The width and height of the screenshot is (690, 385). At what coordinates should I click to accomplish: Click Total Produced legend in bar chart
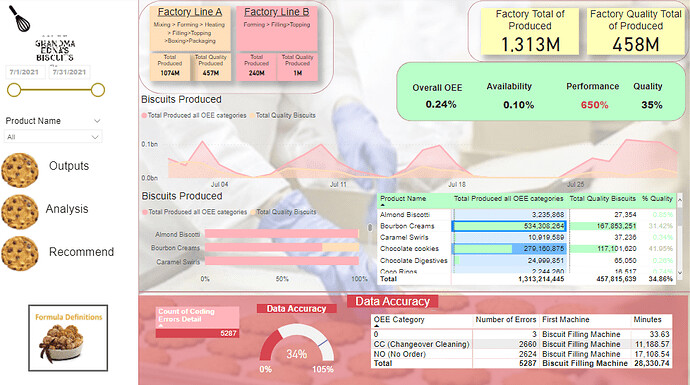click(195, 212)
